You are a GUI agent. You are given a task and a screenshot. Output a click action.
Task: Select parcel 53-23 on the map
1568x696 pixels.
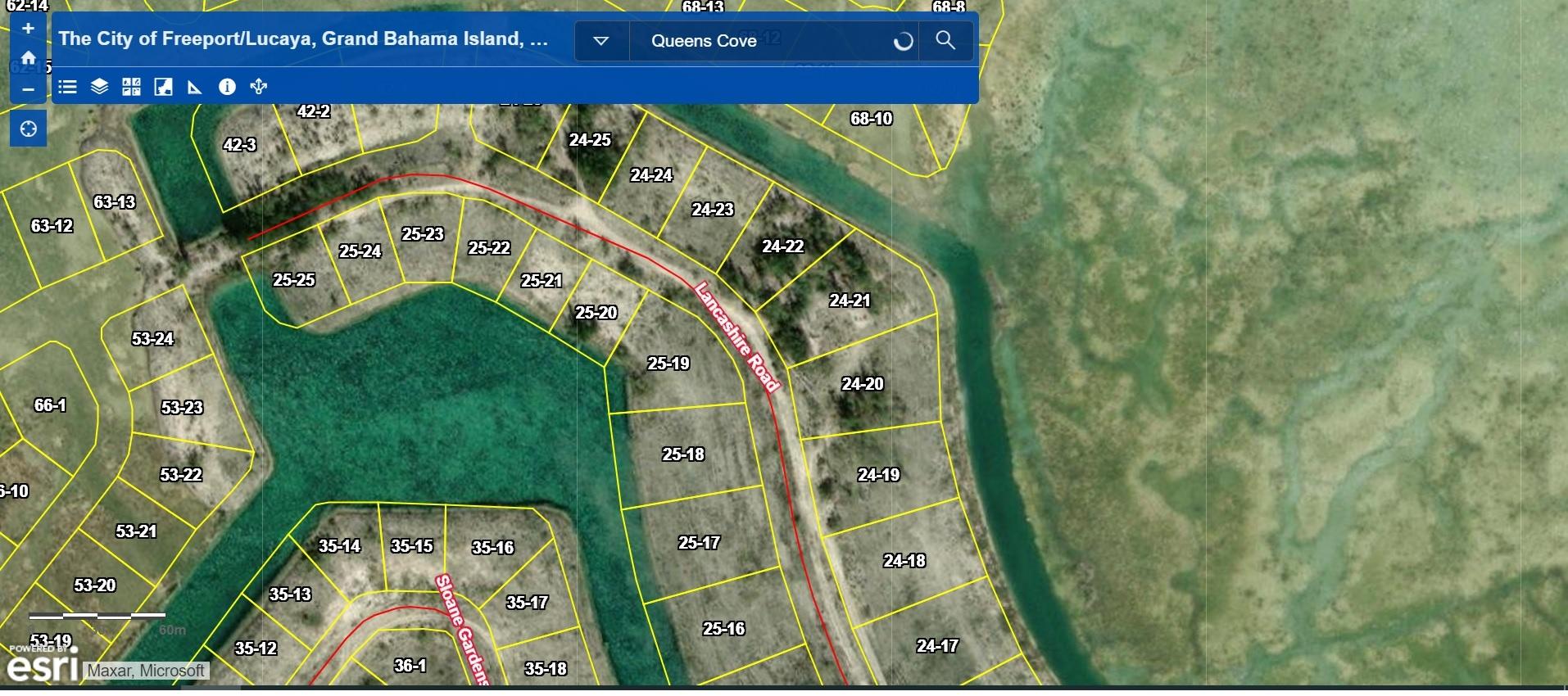pyautogui.click(x=182, y=408)
